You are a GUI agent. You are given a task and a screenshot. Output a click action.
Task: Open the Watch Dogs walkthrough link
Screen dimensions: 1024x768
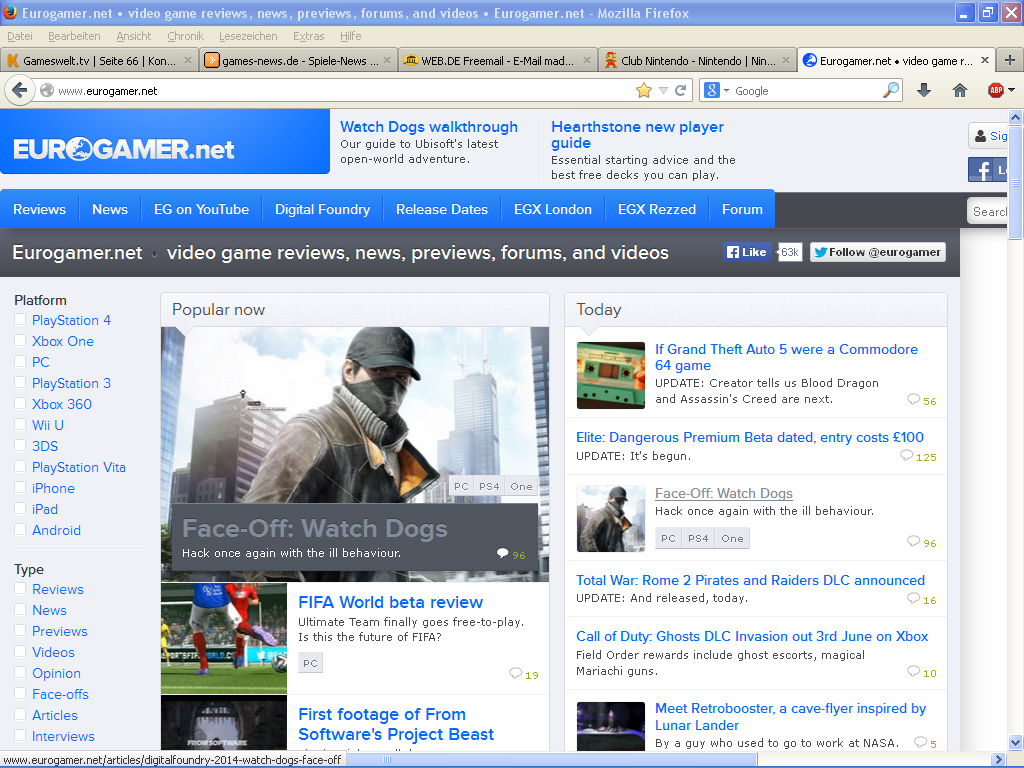tap(428, 127)
